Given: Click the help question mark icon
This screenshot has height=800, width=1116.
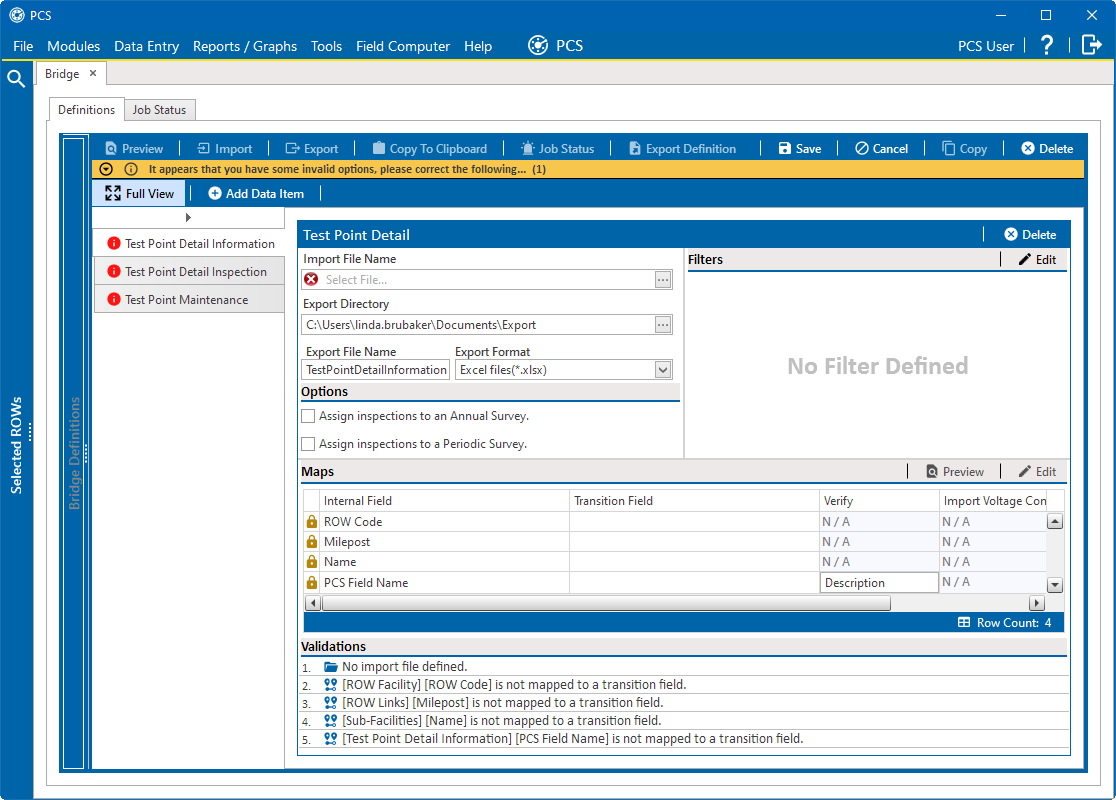Looking at the screenshot, I should click(x=1047, y=46).
